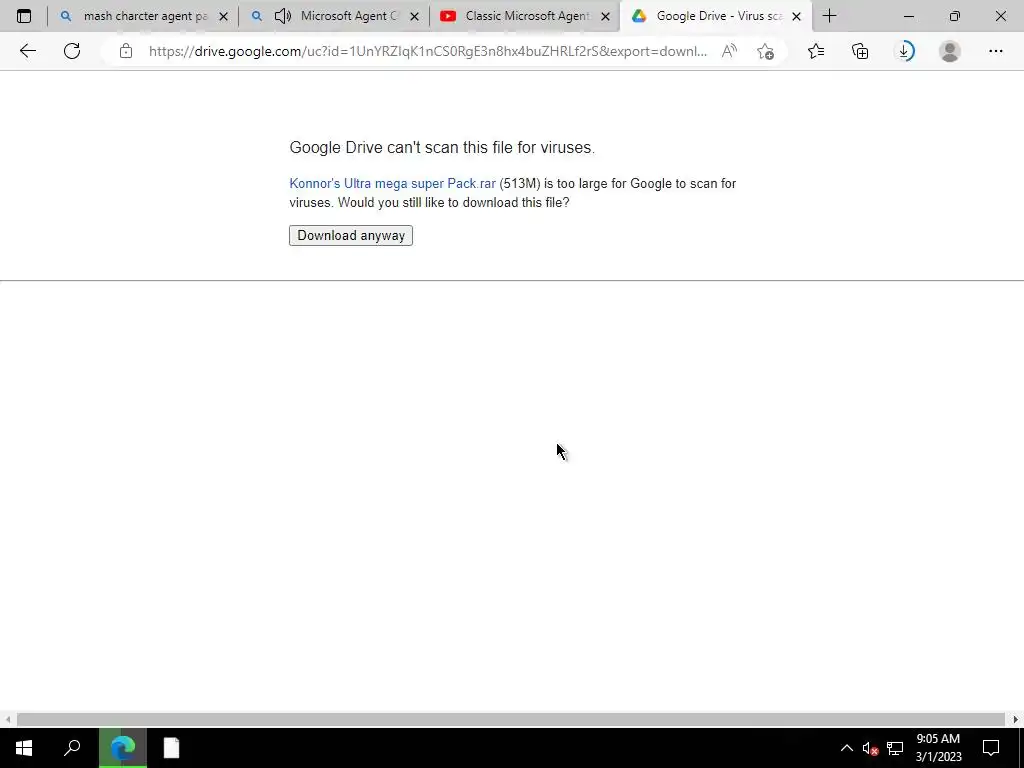The image size is (1024, 768).
Task: Click Microsoft Edge in the taskbar
Action: click(x=122, y=748)
